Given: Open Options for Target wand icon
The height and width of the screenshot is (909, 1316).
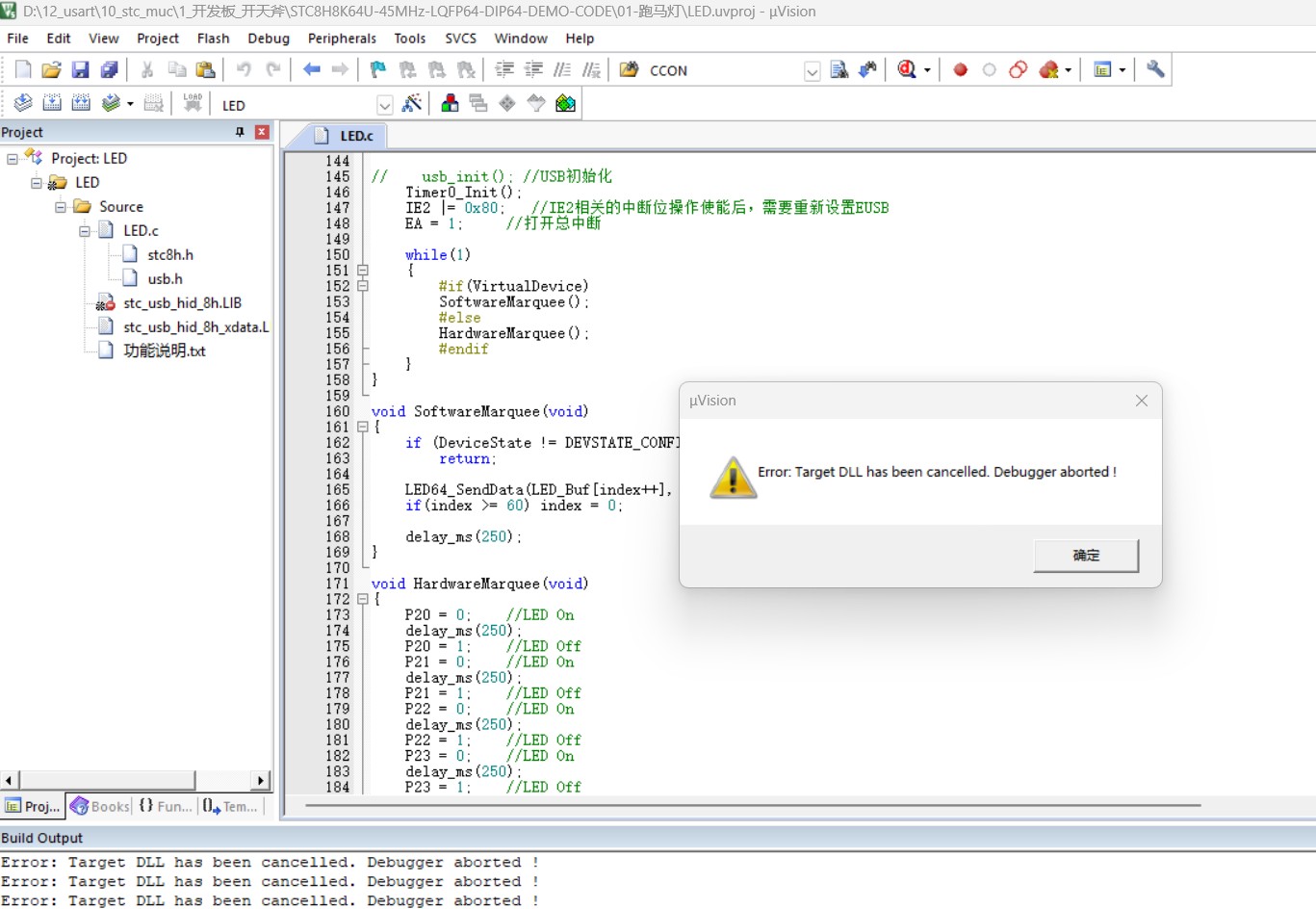Looking at the screenshot, I should click(x=412, y=103).
